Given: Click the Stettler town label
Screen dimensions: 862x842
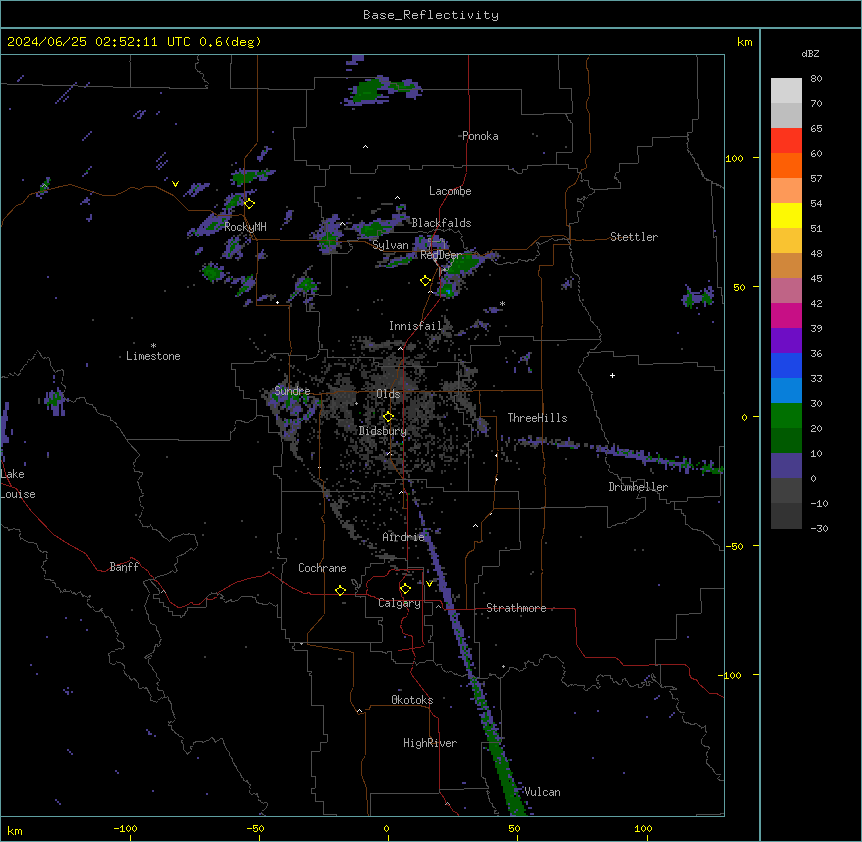Looking at the screenshot, I should click(634, 237).
